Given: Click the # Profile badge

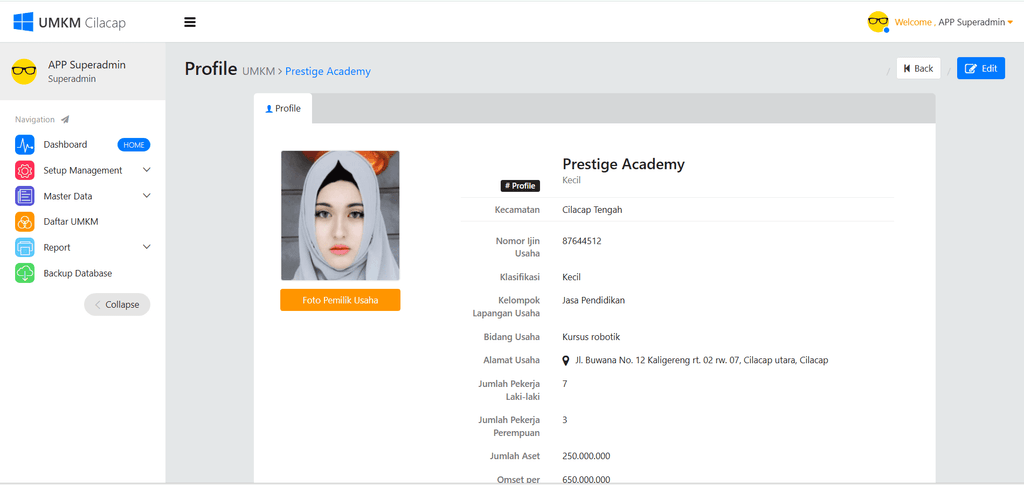Looking at the screenshot, I should click(520, 186).
